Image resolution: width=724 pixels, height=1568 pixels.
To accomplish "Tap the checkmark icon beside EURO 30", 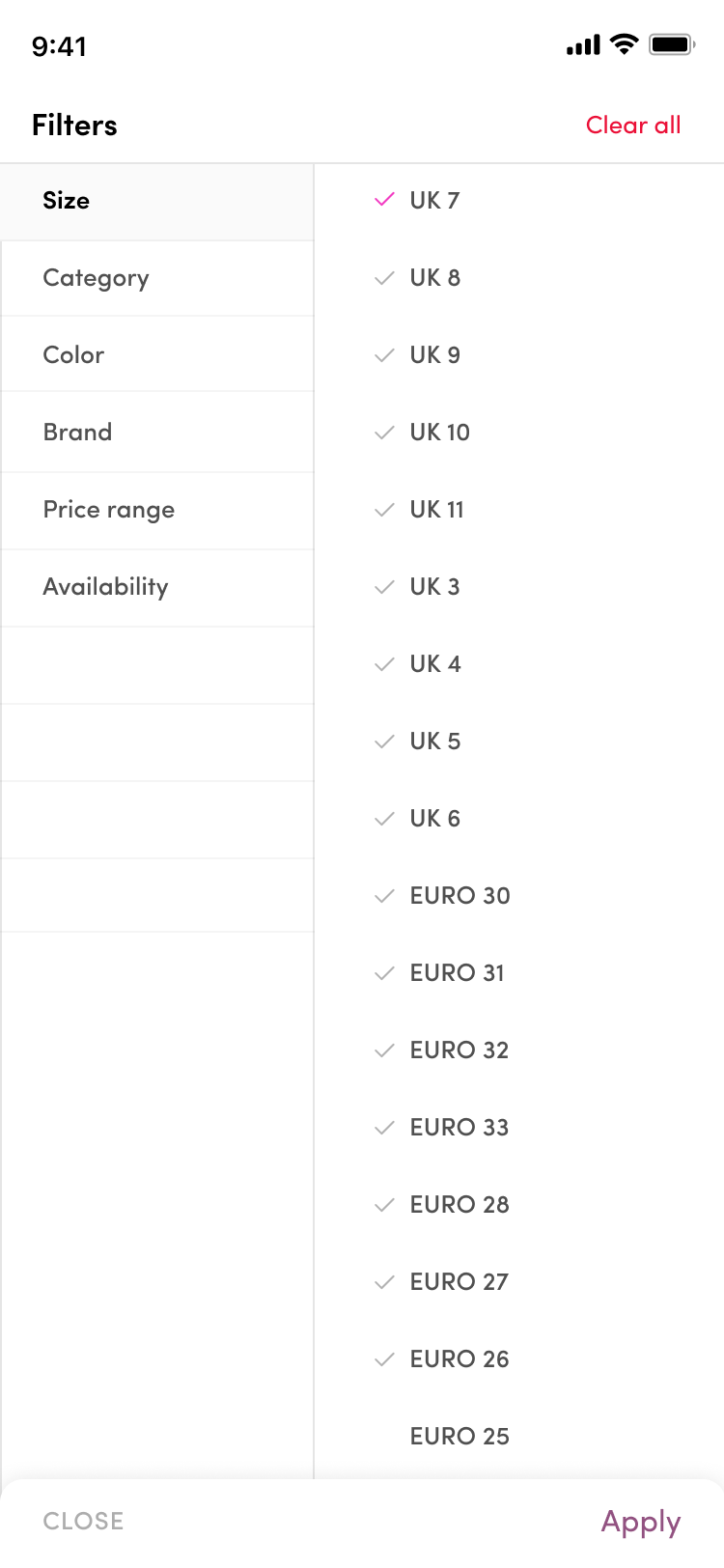I will coord(384,896).
